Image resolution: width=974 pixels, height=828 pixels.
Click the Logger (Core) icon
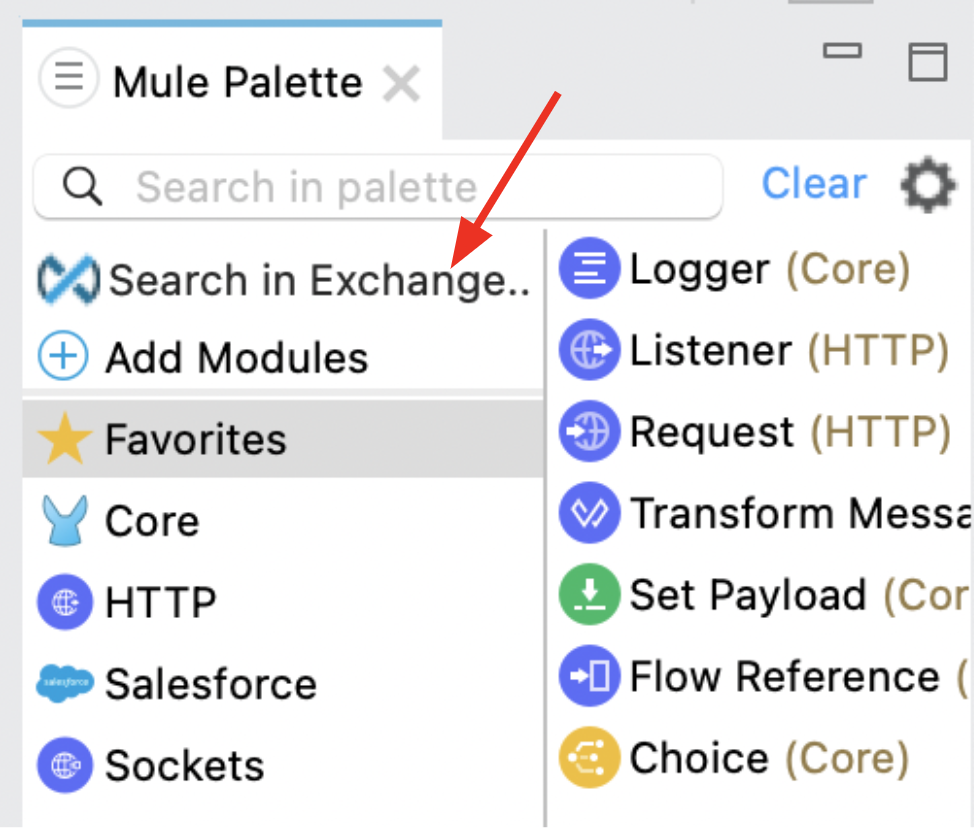590,269
